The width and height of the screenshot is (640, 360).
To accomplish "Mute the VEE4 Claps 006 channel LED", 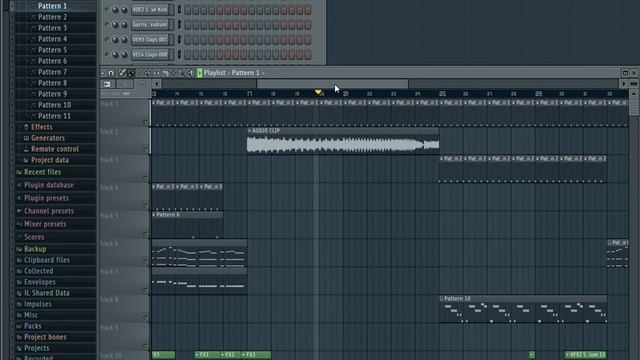I will click(107, 54).
